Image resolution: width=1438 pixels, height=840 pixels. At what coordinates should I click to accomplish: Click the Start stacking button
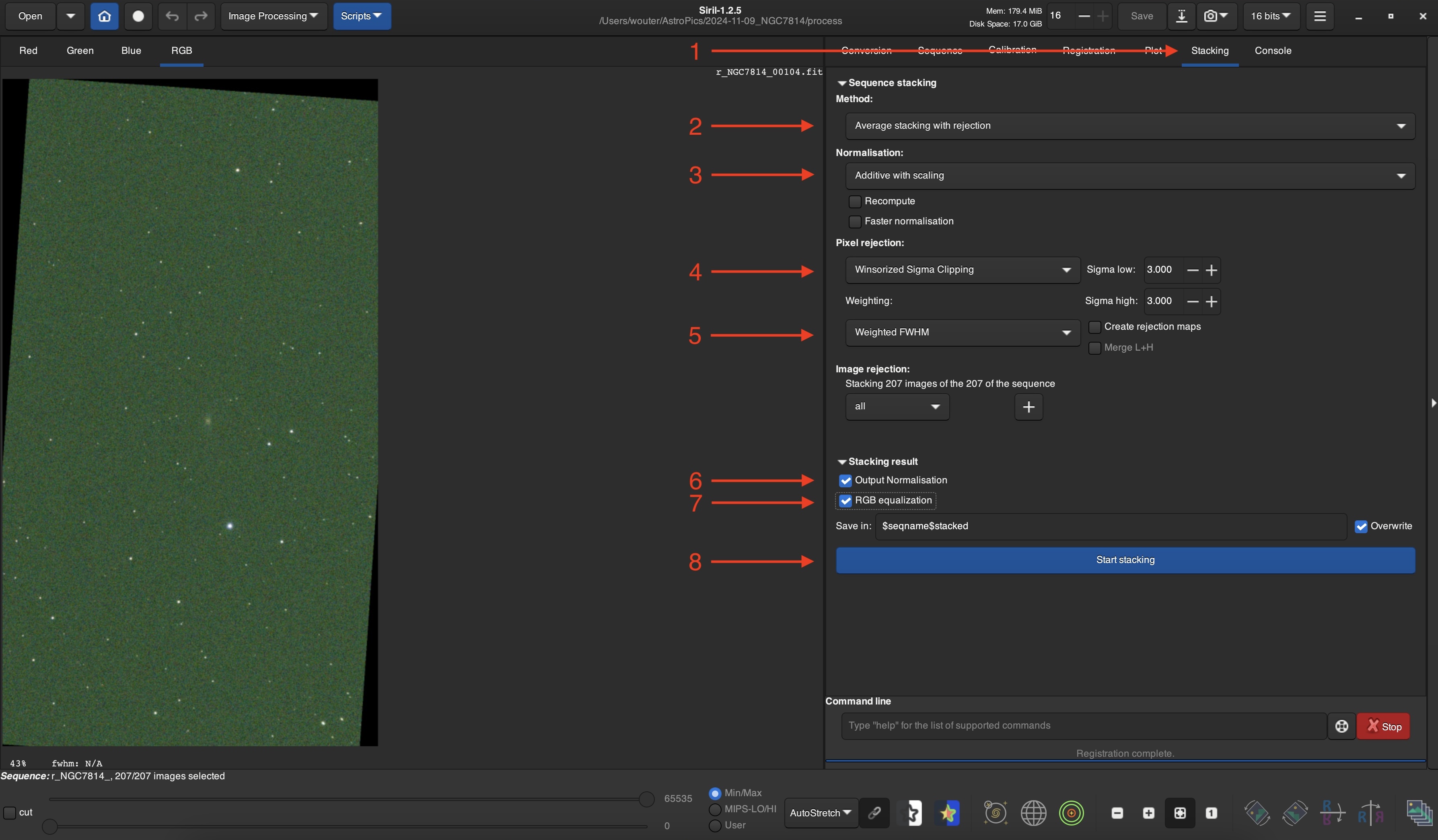pyautogui.click(x=1125, y=560)
